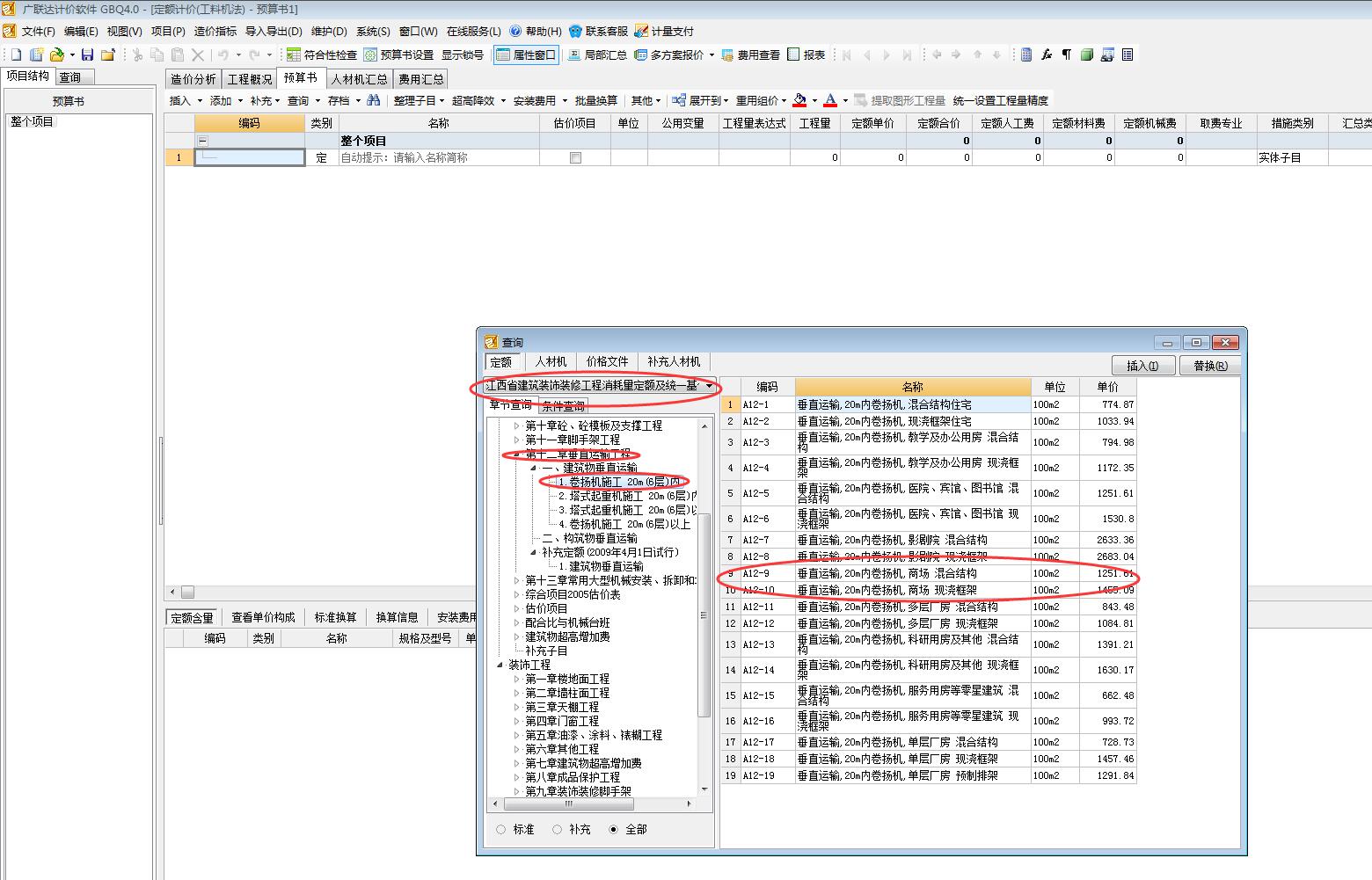Select row A12-1 混合结构住宅
This screenshot has width=1372, height=880.
tap(929, 404)
